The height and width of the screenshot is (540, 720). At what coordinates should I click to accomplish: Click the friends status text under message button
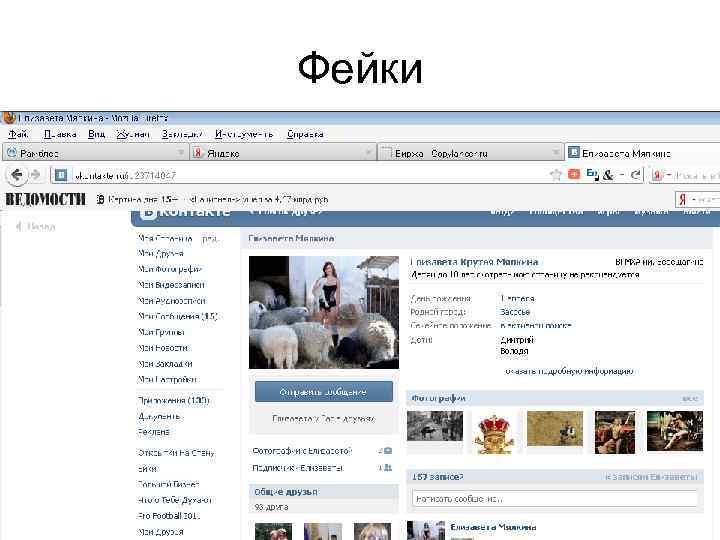point(324,419)
